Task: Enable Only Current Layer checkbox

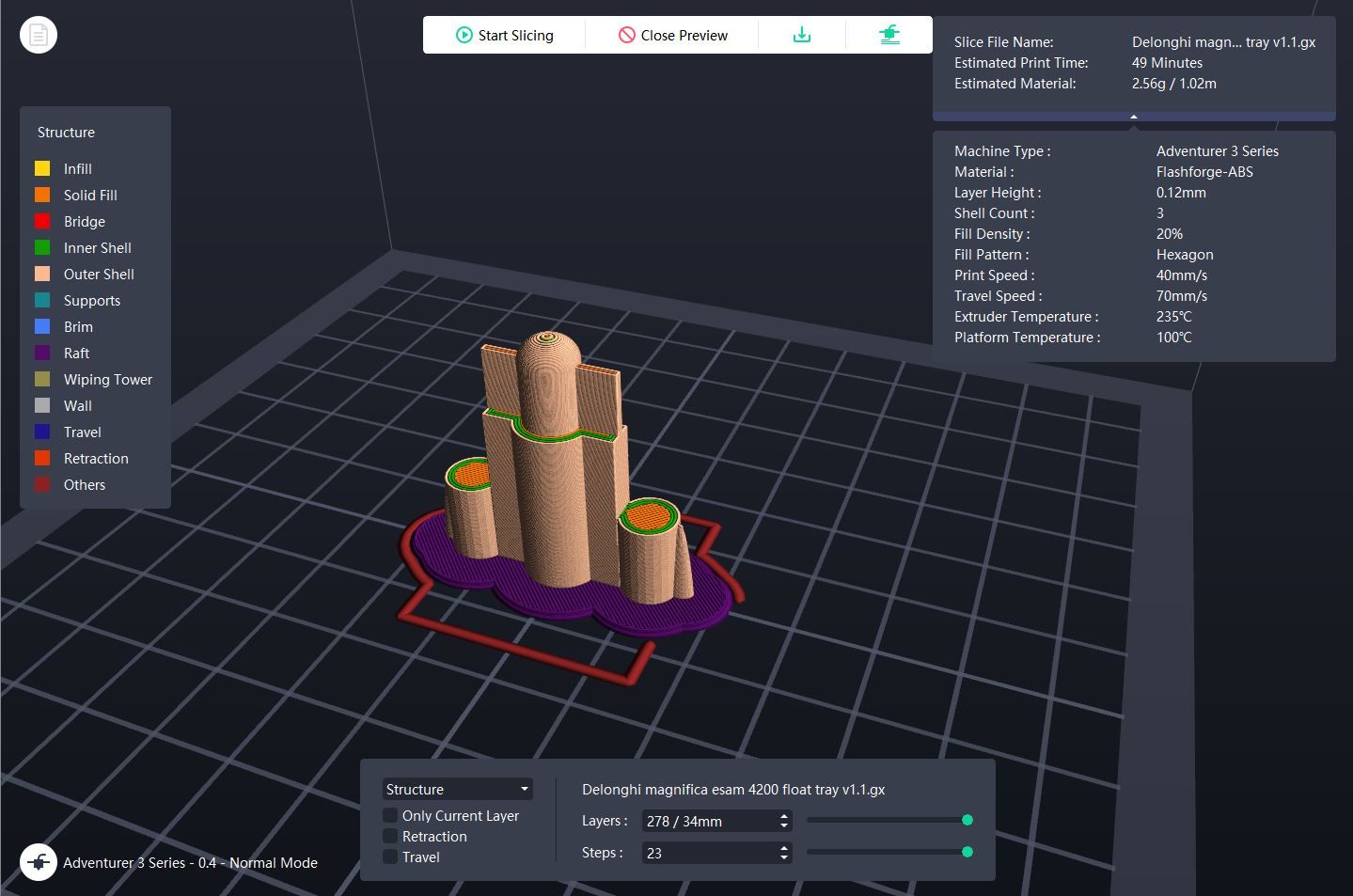Action: pos(390,815)
